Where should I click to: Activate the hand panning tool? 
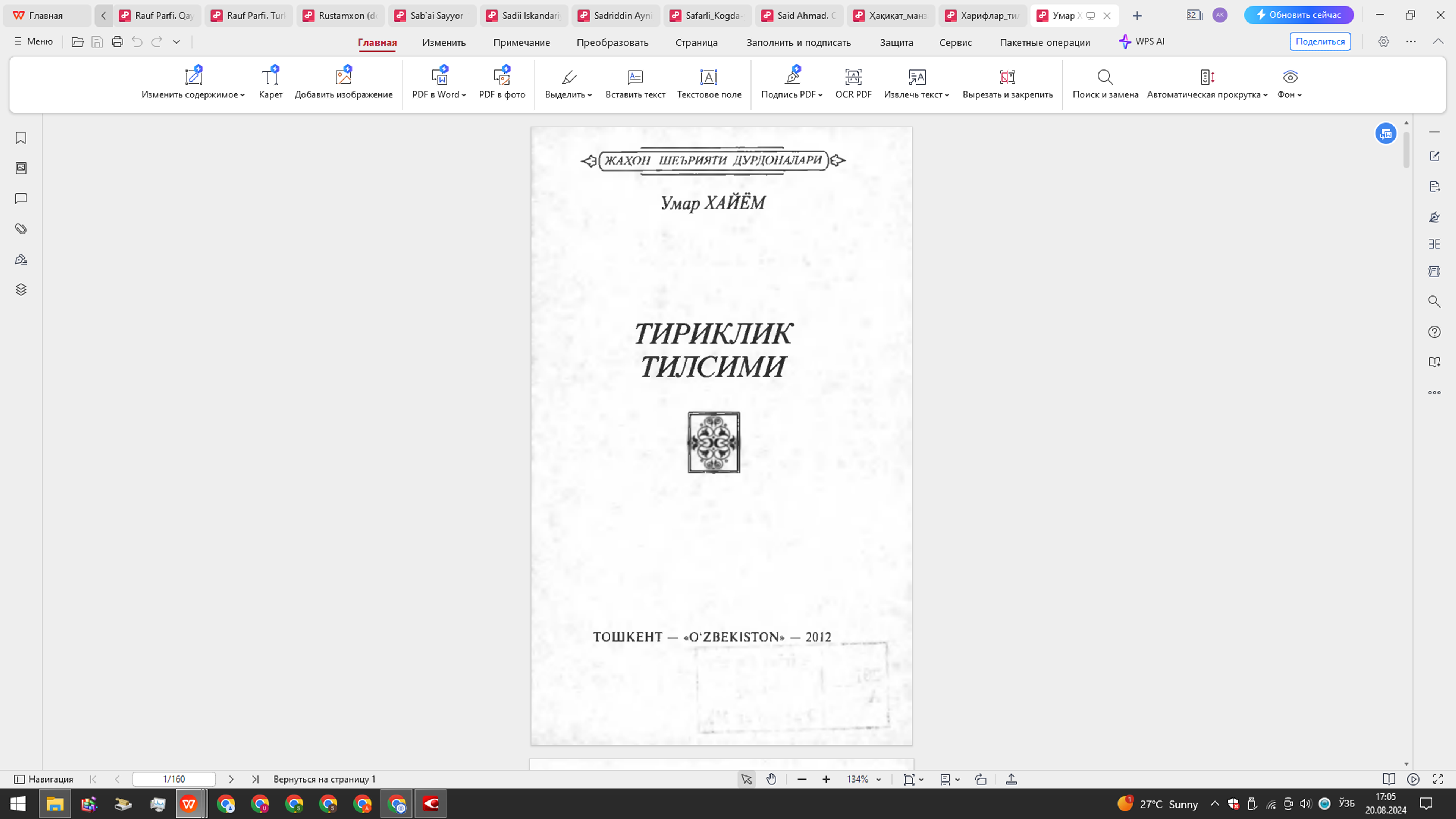[771, 779]
